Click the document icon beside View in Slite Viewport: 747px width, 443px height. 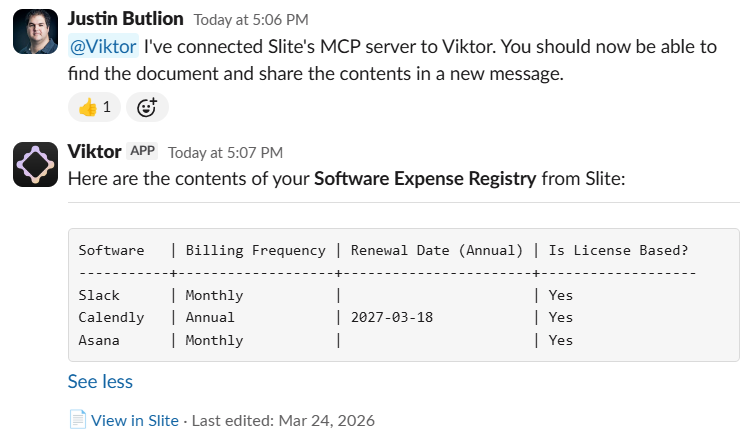[x=78, y=420]
